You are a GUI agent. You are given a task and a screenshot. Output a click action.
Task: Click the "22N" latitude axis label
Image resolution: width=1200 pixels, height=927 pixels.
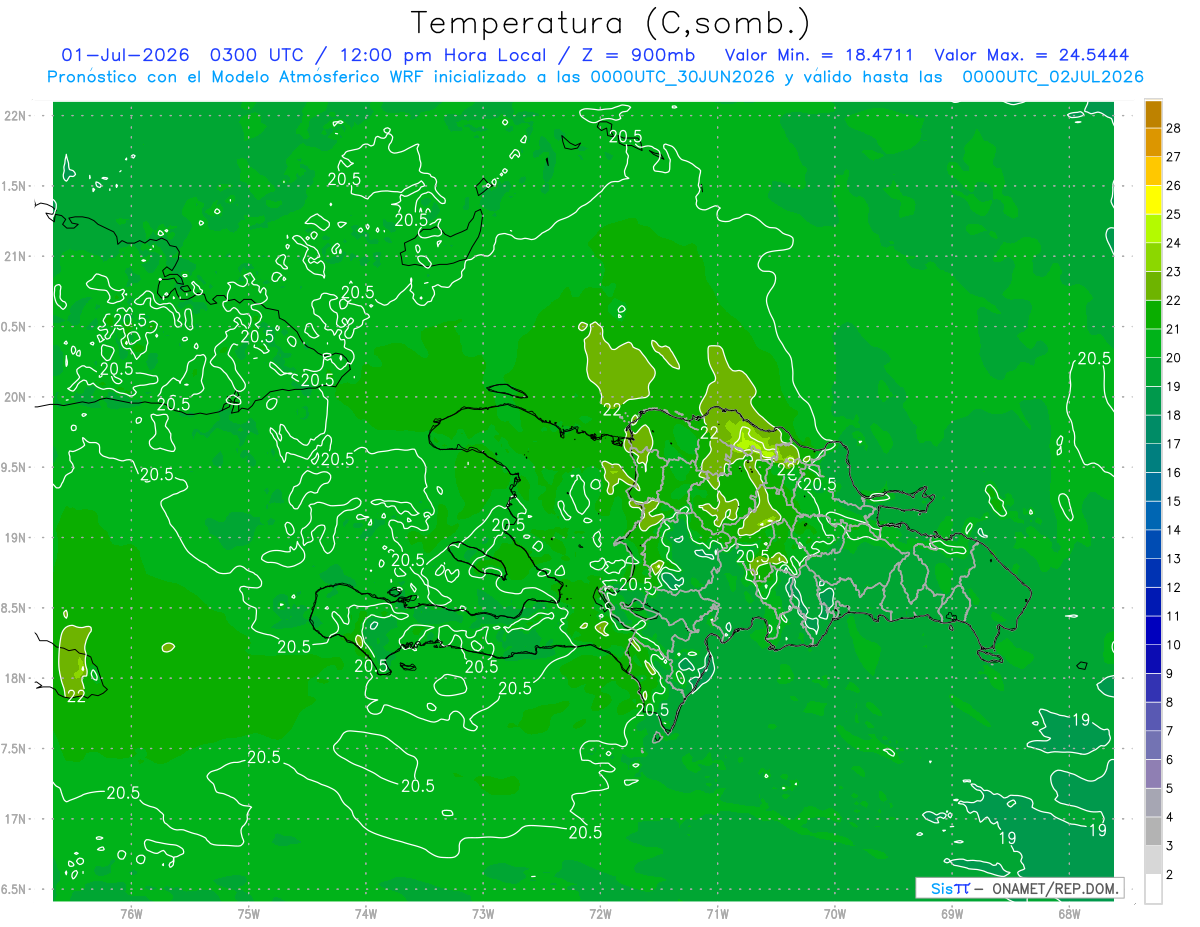click(15, 115)
